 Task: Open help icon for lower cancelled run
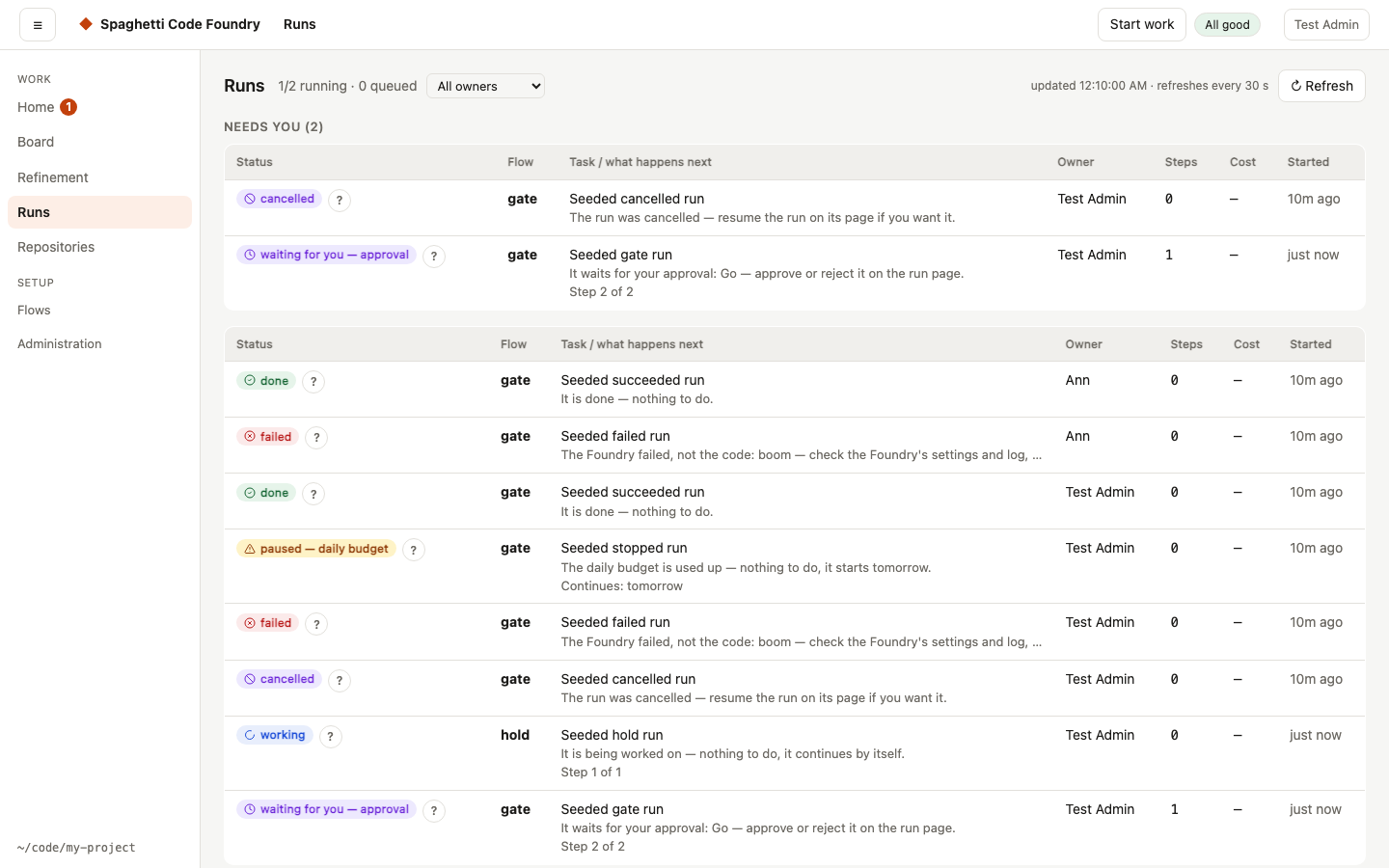click(x=340, y=681)
